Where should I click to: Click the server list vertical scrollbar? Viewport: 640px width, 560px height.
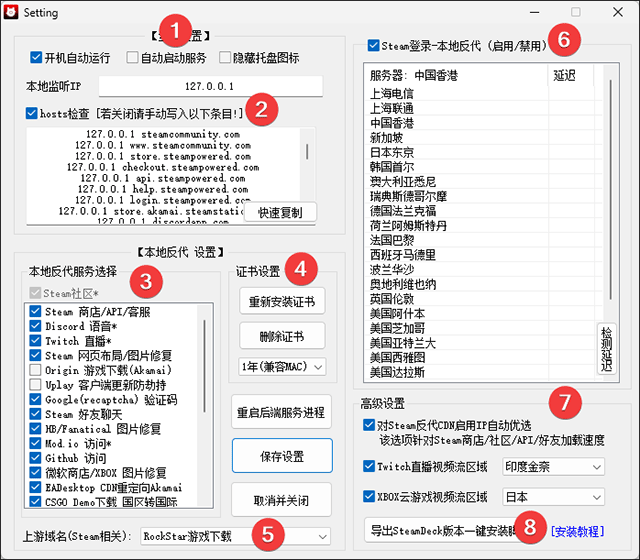tap(611, 190)
